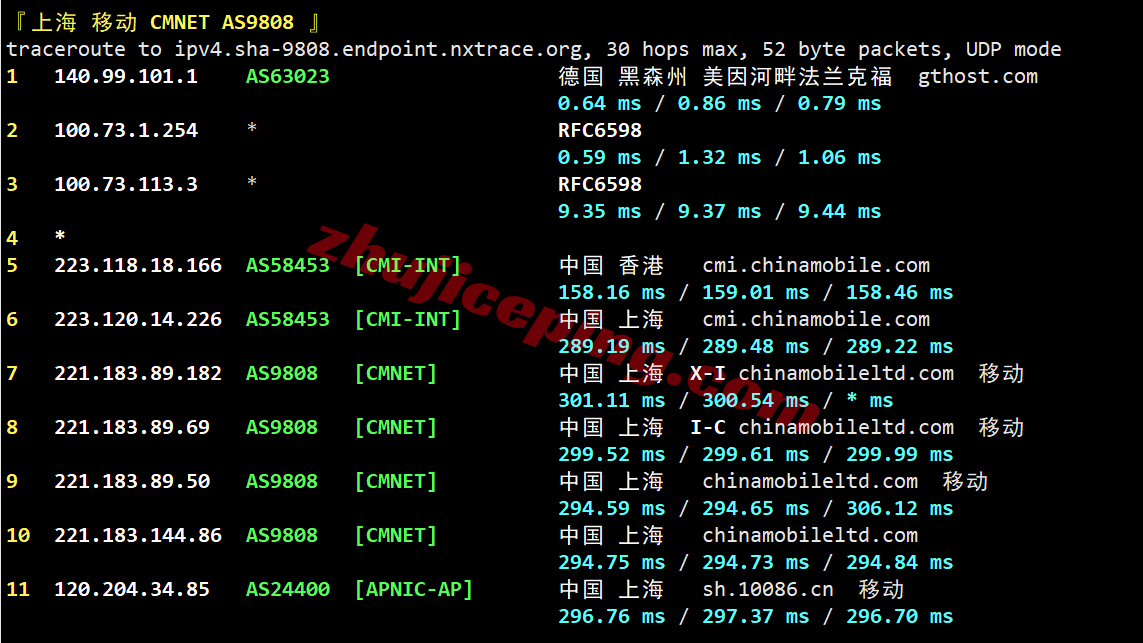Click X-I label in hop 7 row
Screen dimensions: 1143x643
coord(708,373)
